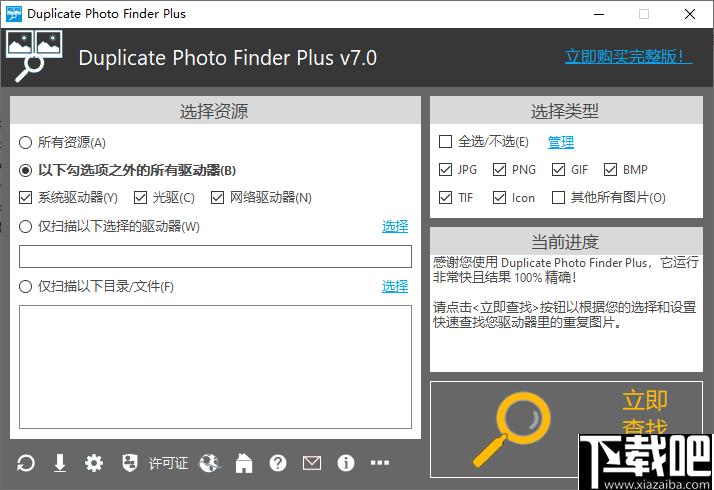Open settings with the gear icon
This screenshot has width=714, height=490.
click(94, 464)
